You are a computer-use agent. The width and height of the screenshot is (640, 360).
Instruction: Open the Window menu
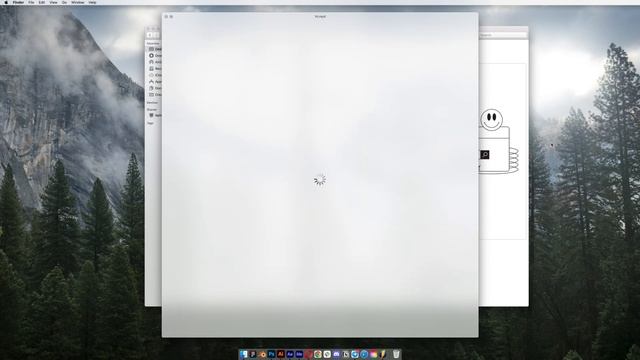point(78,2)
